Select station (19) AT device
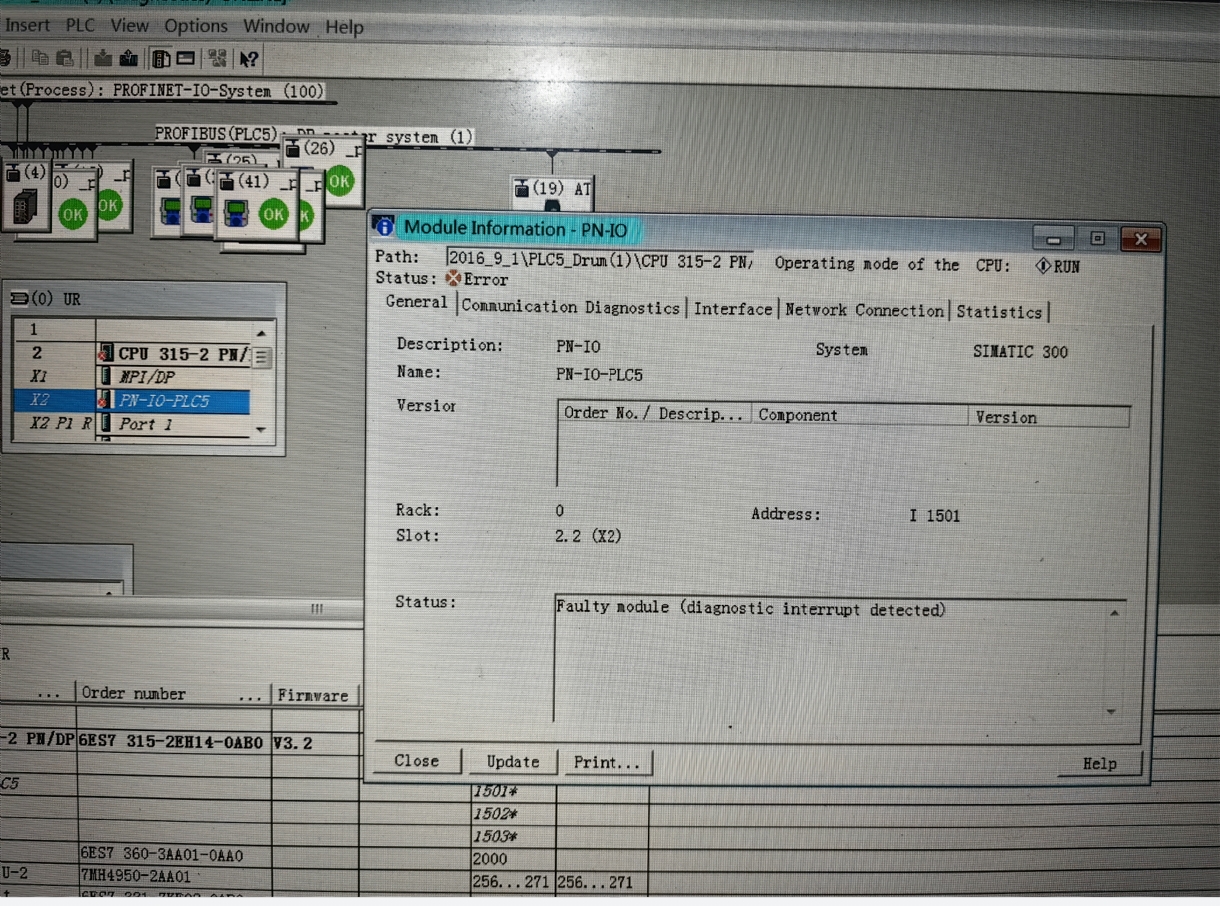 [x=552, y=195]
